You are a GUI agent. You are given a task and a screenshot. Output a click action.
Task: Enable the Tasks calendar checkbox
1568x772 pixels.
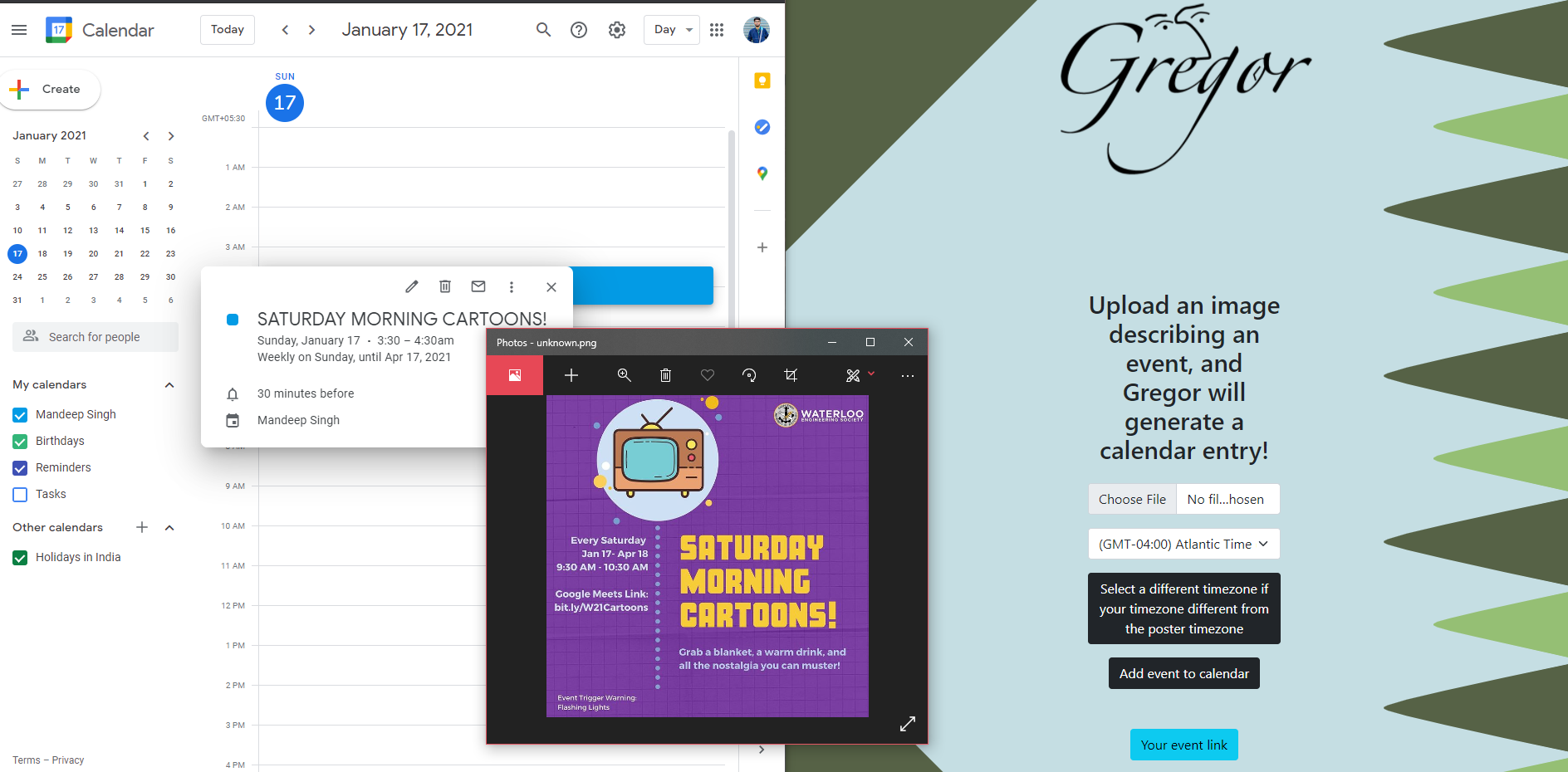[20, 495]
